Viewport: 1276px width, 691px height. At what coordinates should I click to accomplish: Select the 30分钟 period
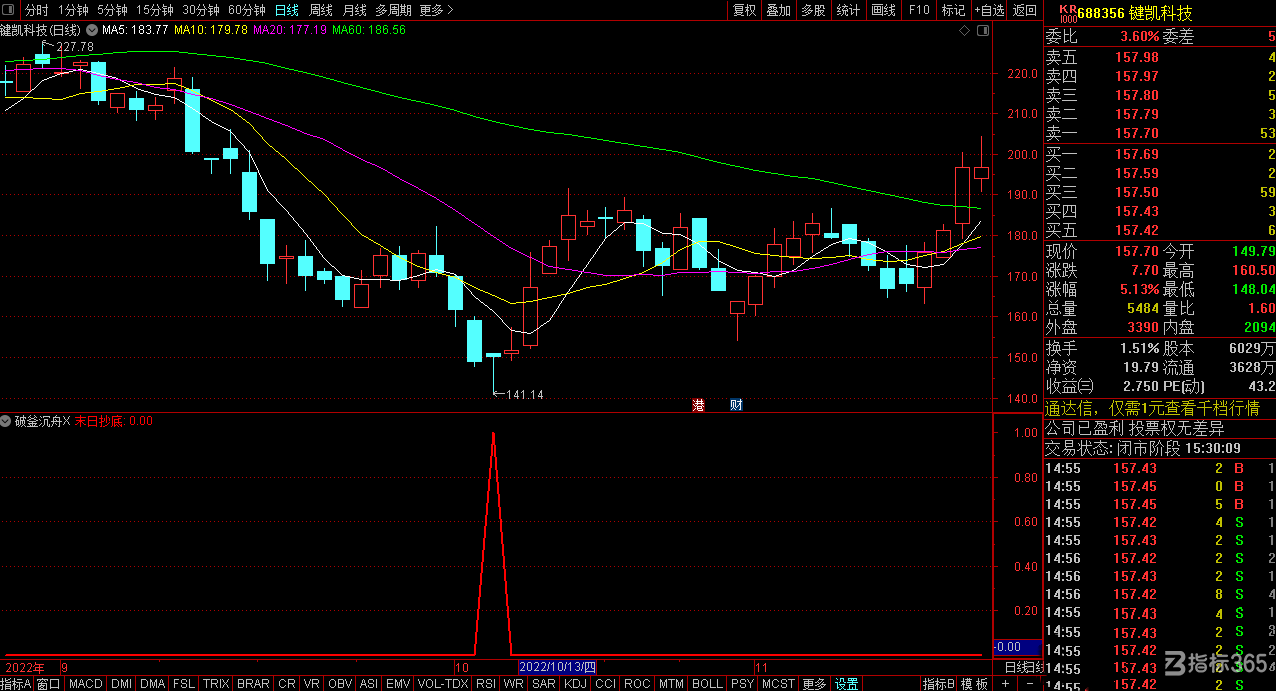200,10
